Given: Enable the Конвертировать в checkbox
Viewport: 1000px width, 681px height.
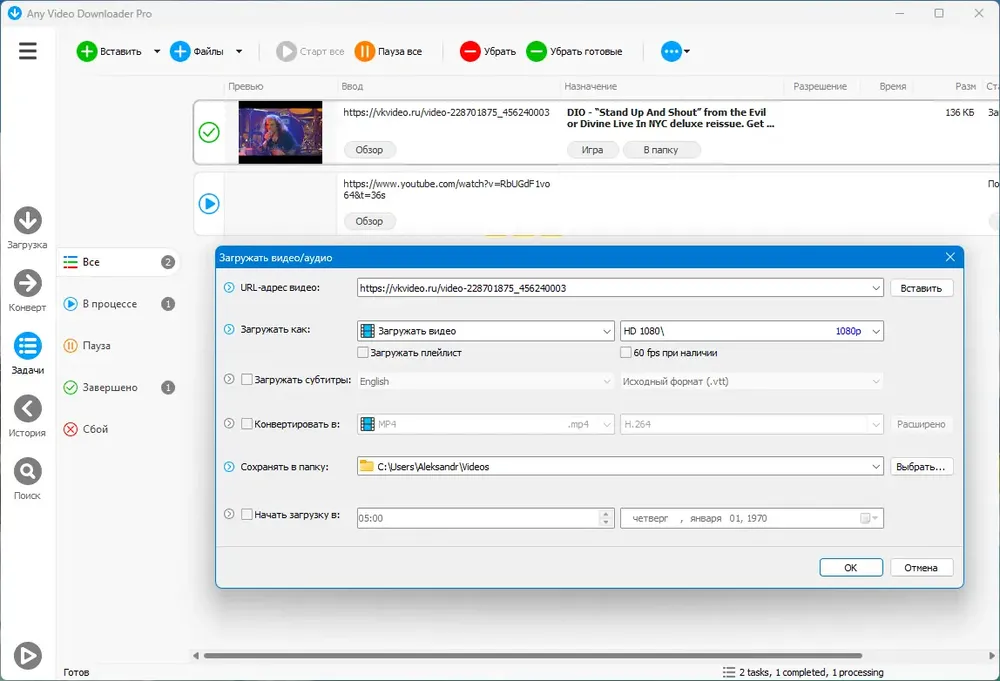Looking at the screenshot, I should pos(247,423).
